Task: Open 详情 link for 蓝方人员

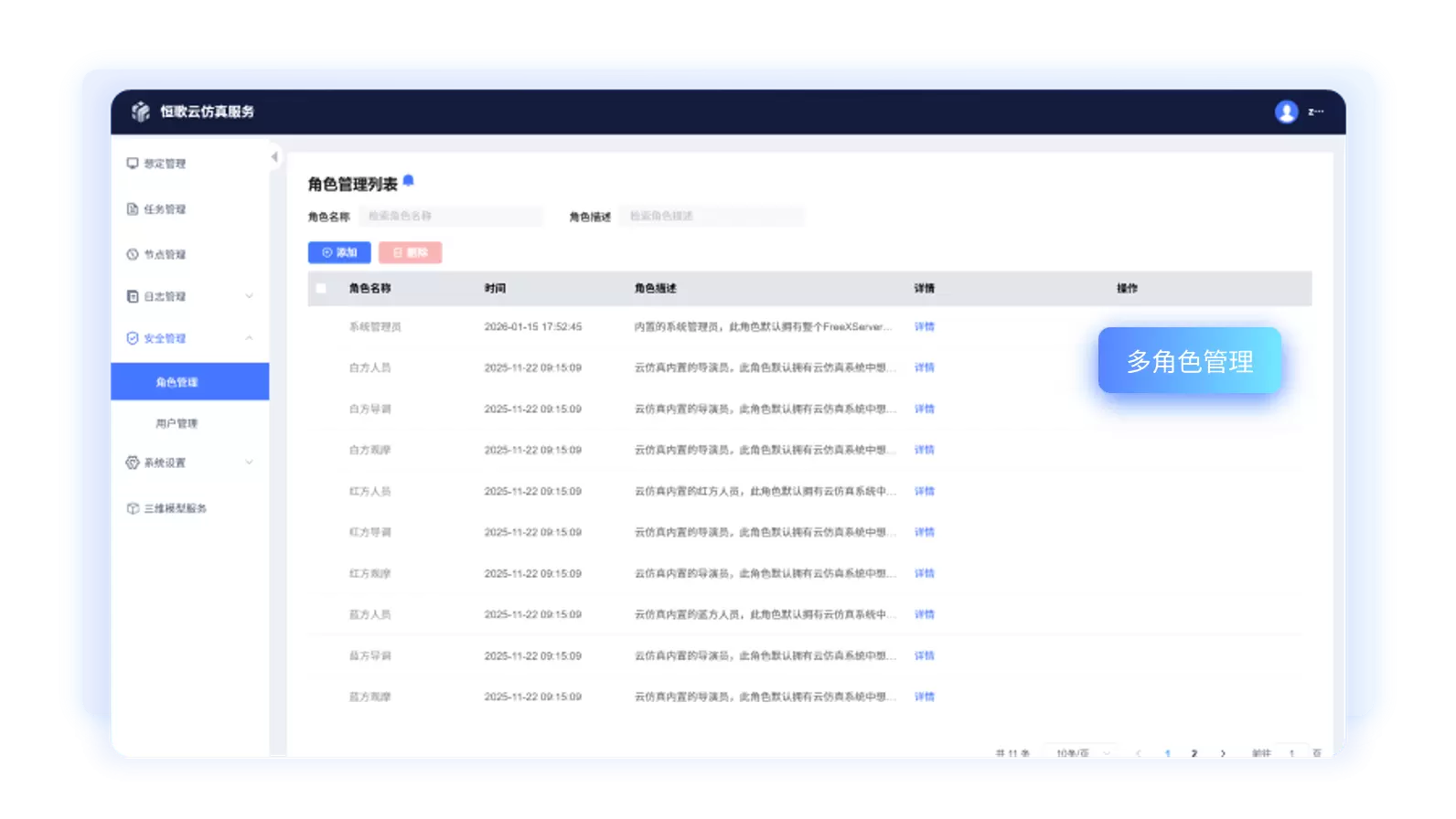Action: point(925,614)
